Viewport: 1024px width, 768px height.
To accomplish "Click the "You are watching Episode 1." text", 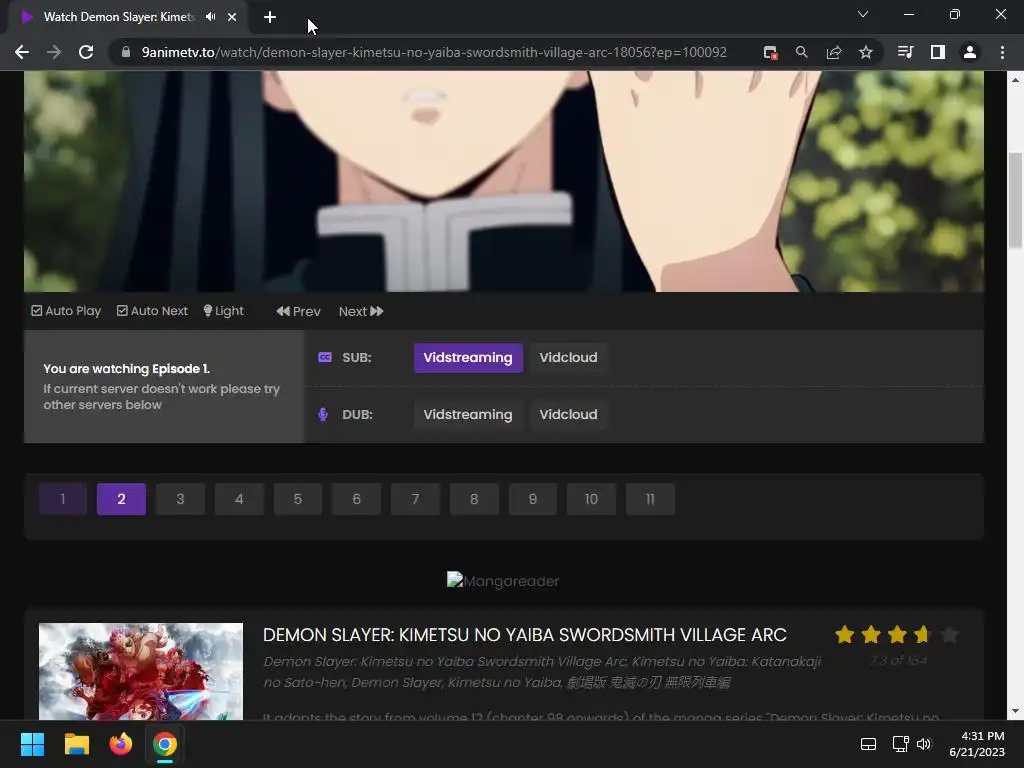I will tap(126, 369).
